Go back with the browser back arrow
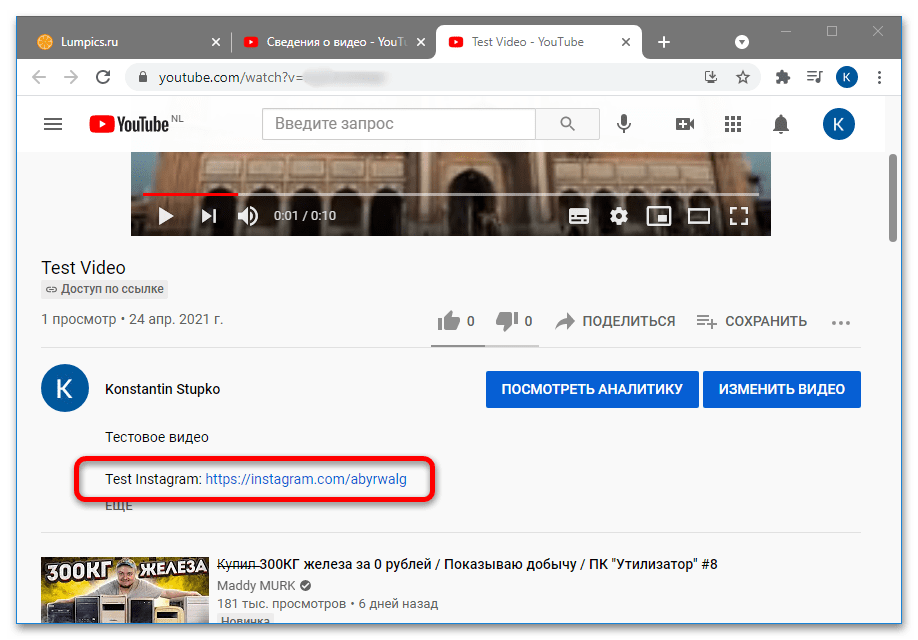Viewport: 918px width, 640px height. click(x=39, y=77)
